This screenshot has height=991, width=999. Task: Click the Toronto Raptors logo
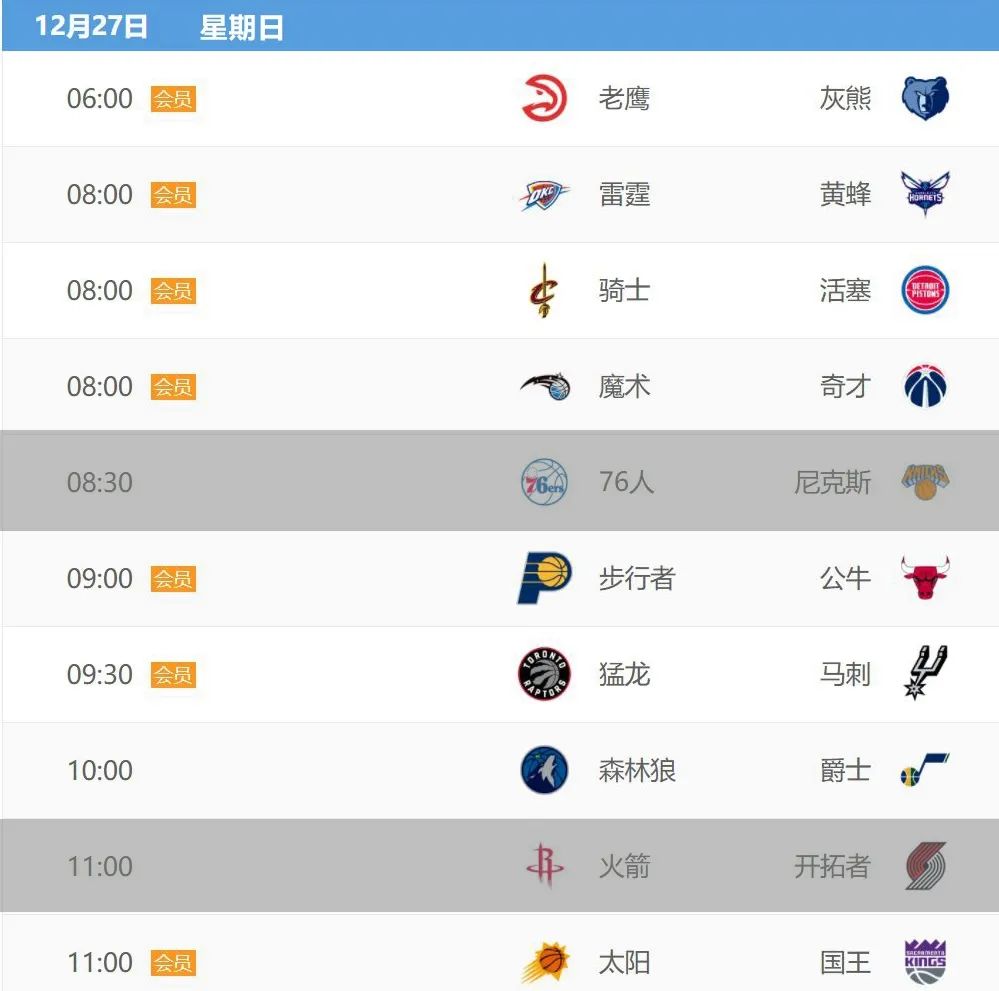[545, 674]
